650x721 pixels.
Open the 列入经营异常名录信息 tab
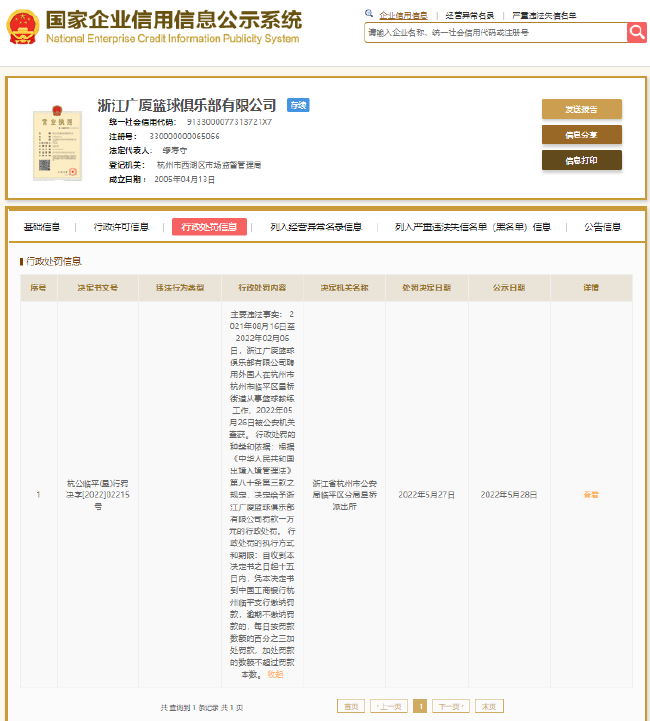click(x=316, y=227)
